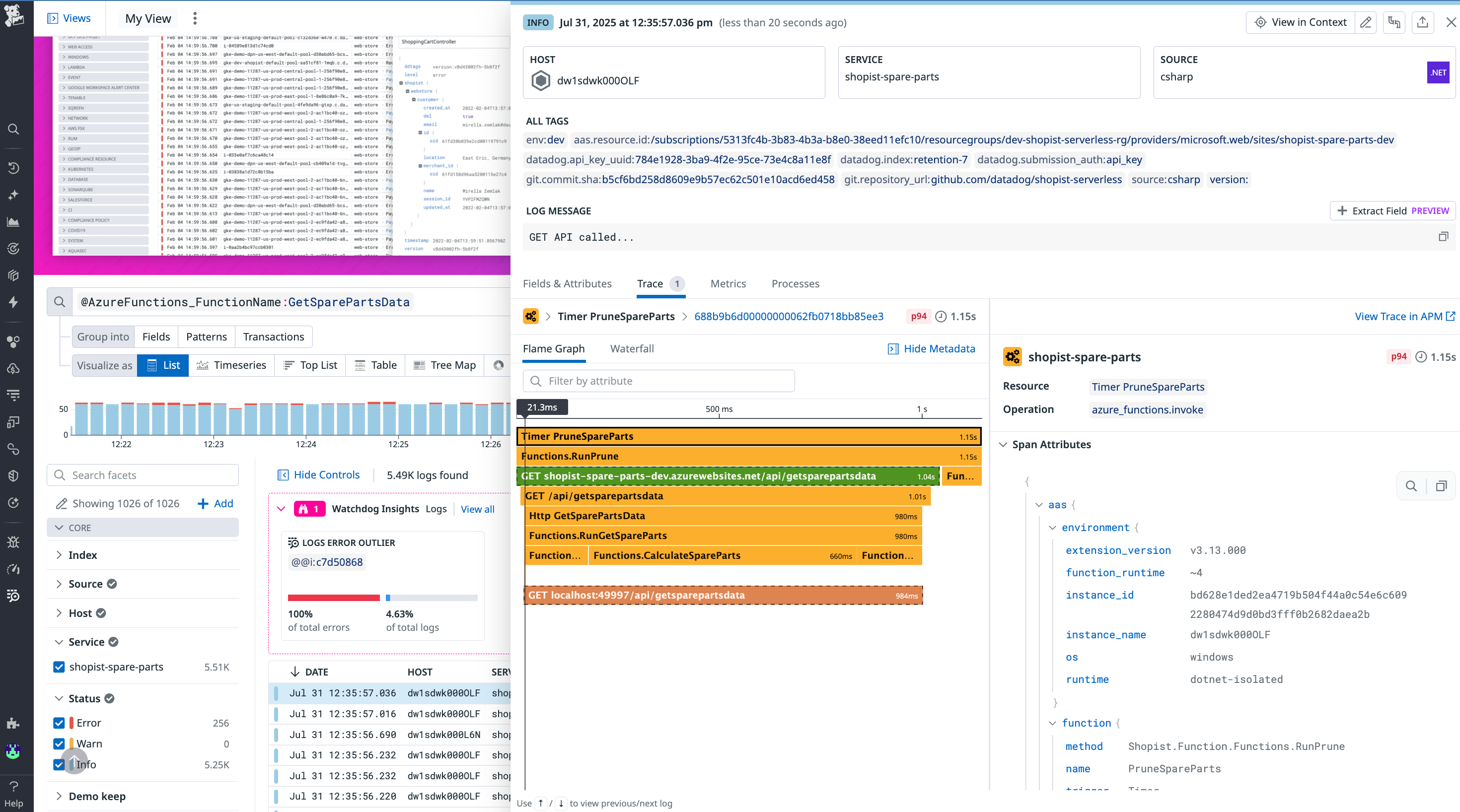Click the shield security icon in the sidebar
The image size is (1460, 812).
[13, 475]
